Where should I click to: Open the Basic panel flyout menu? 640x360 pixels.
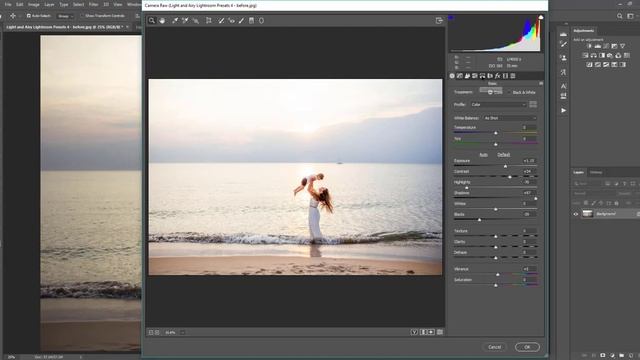coord(541,83)
